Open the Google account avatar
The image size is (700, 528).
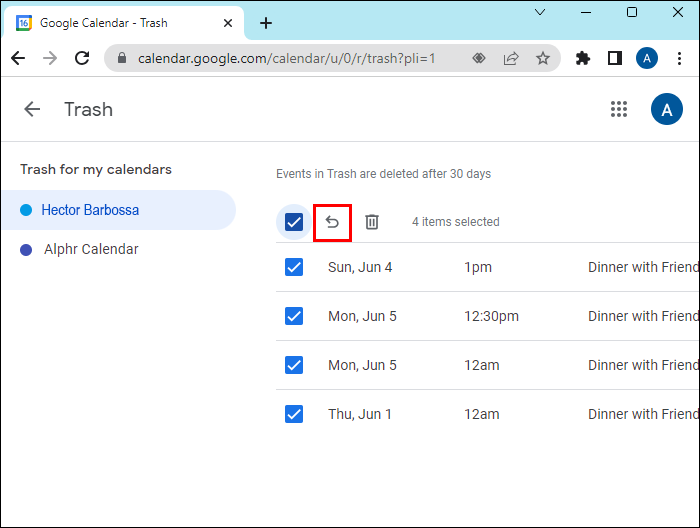click(666, 109)
